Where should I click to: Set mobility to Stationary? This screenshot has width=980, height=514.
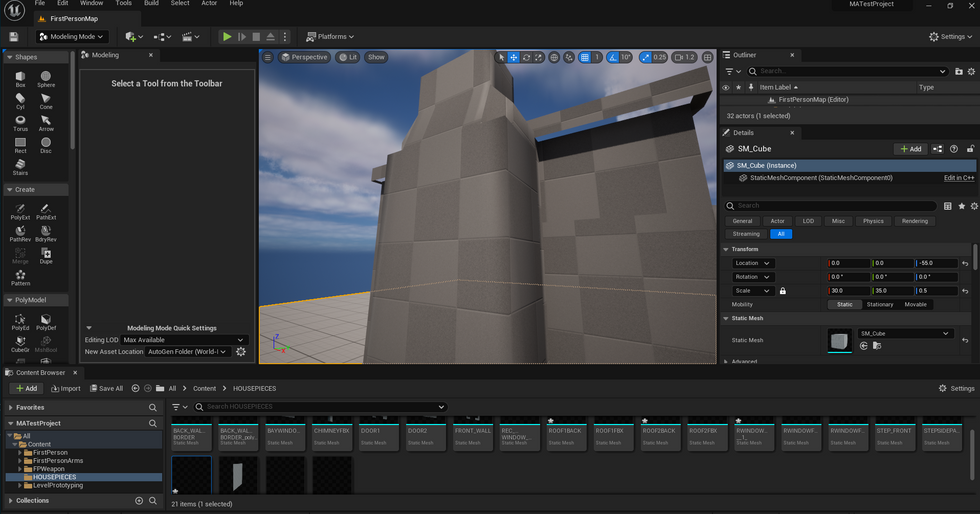[x=880, y=304]
